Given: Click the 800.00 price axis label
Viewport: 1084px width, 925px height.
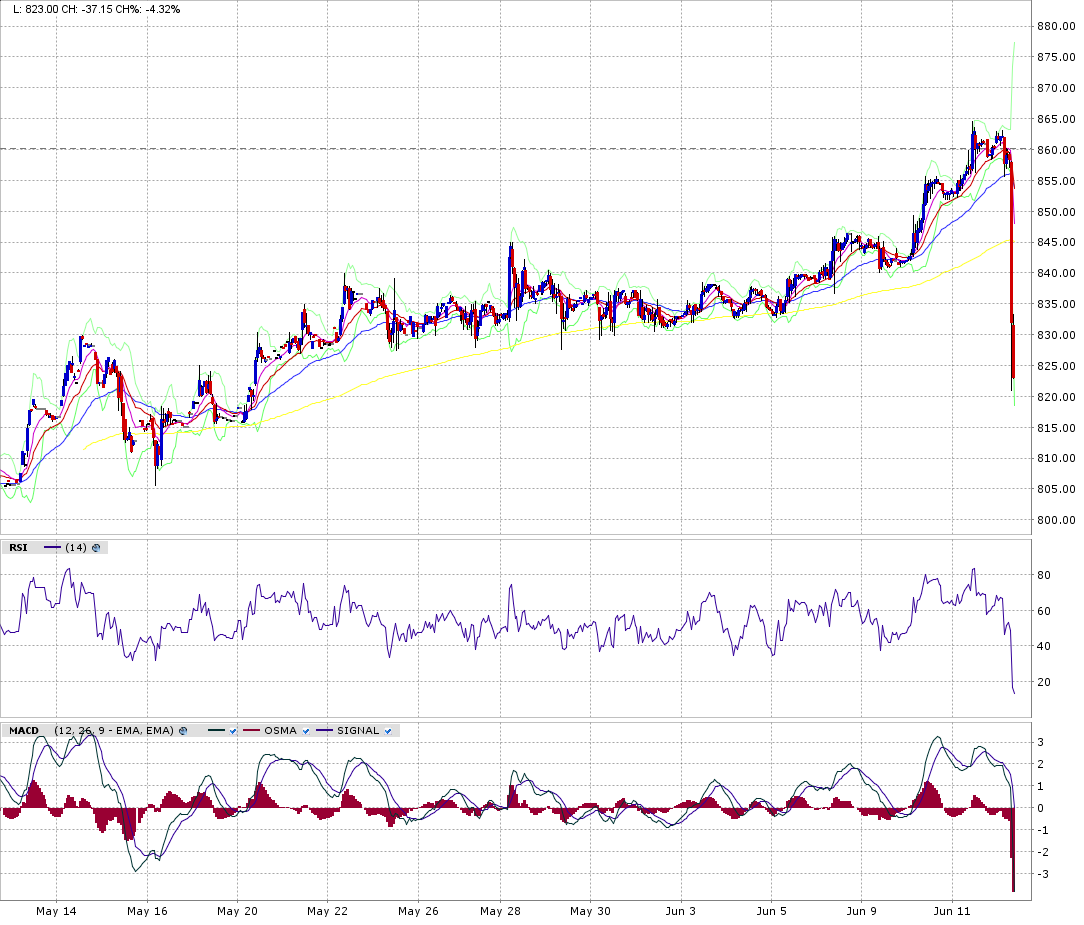Looking at the screenshot, I should [1056, 520].
